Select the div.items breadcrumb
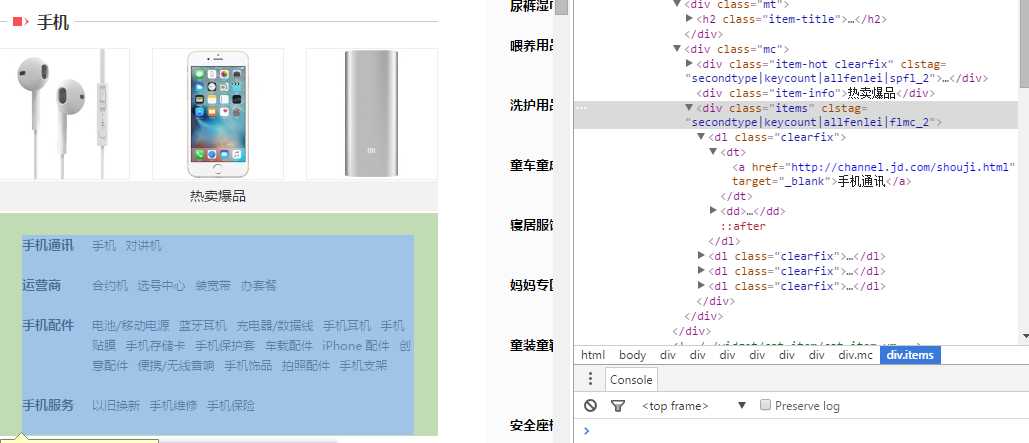 [911, 355]
